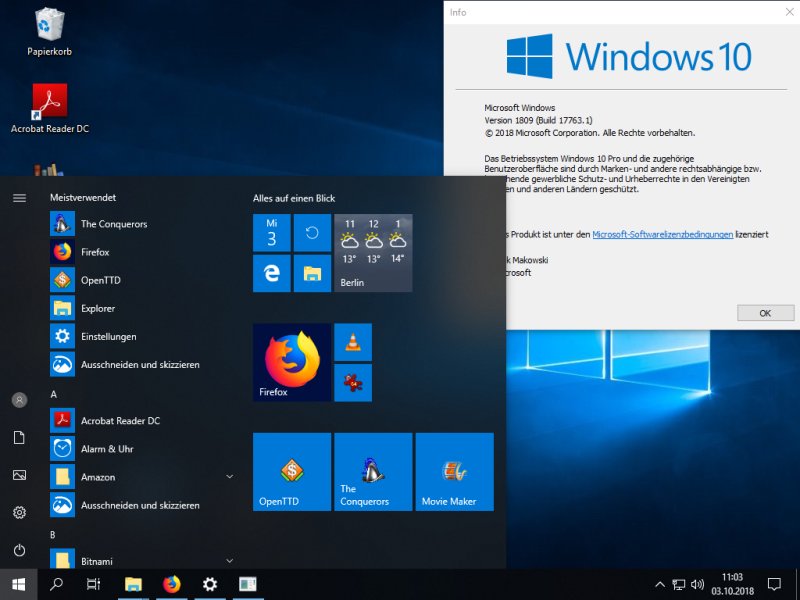Open Pictures from the Start menu rail
This screenshot has width=800, height=600.
click(x=19, y=475)
